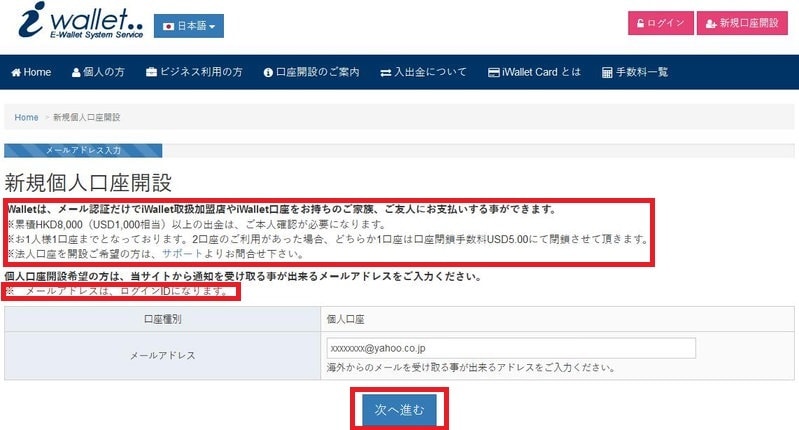Click the 海外からのメール hint text
This screenshot has width=799, height=430.
point(471,368)
